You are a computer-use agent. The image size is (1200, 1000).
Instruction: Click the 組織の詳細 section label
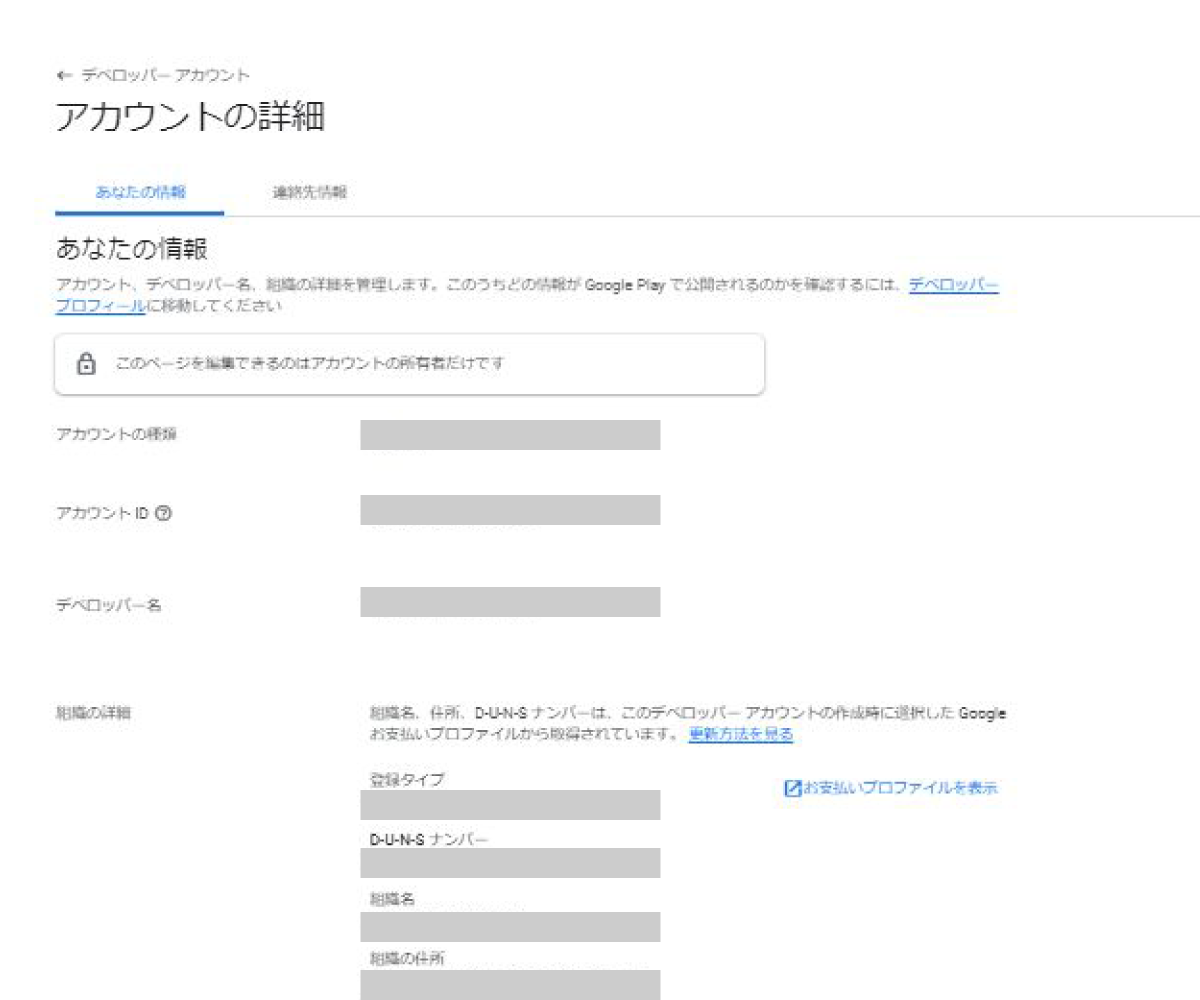pyautogui.click(x=92, y=713)
